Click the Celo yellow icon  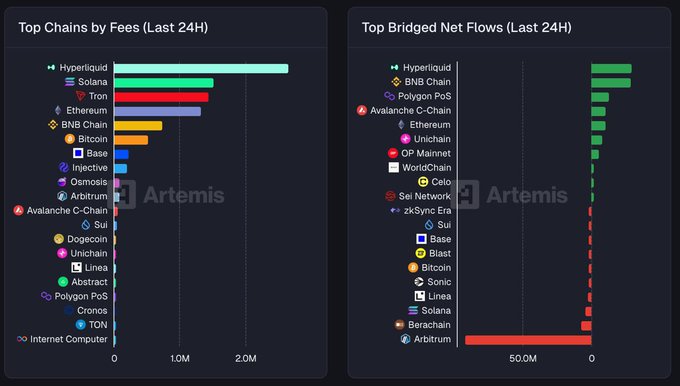click(423, 182)
